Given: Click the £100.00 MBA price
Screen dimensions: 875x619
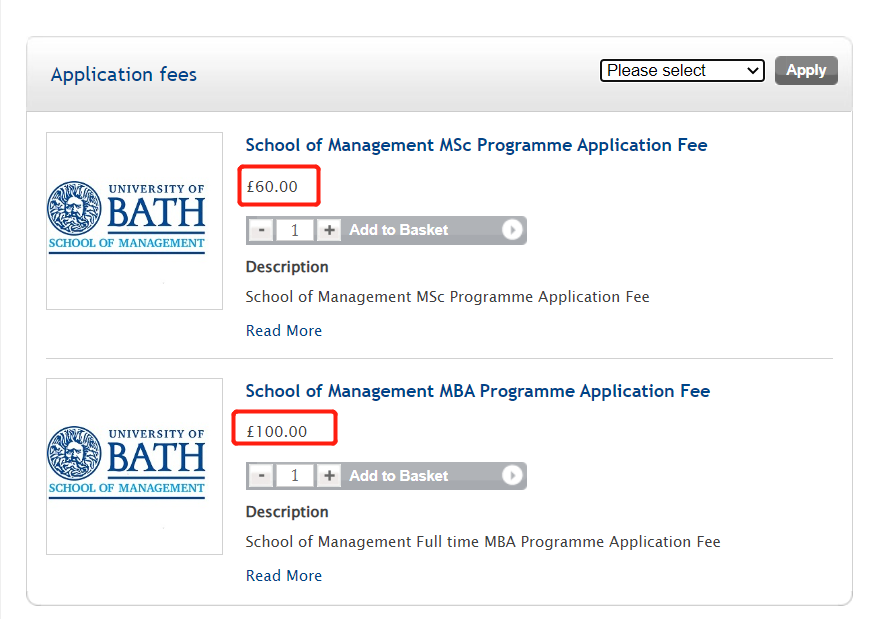Looking at the screenshot, I should pyautogui.click(x=277, y=432).
